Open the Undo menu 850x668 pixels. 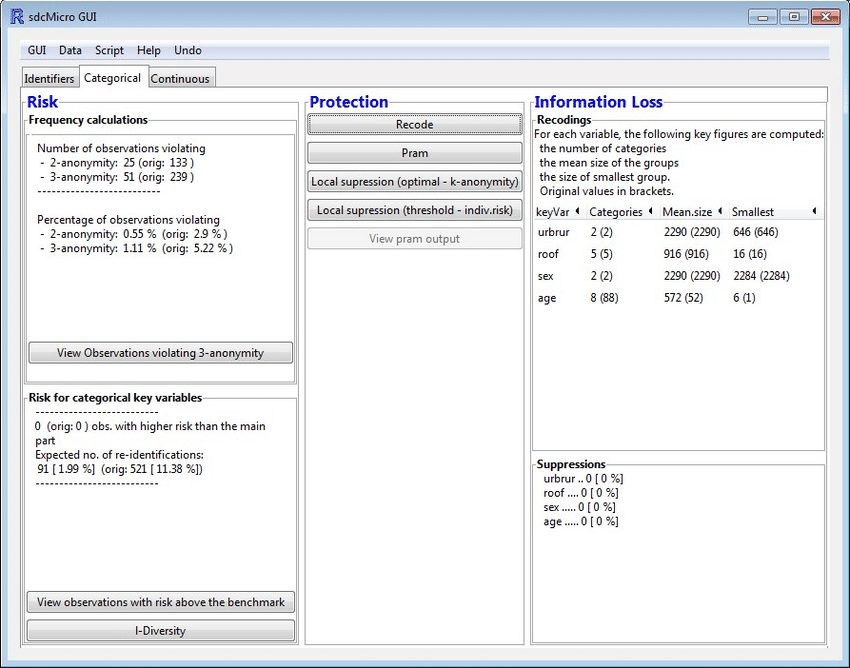pos(187,50)
